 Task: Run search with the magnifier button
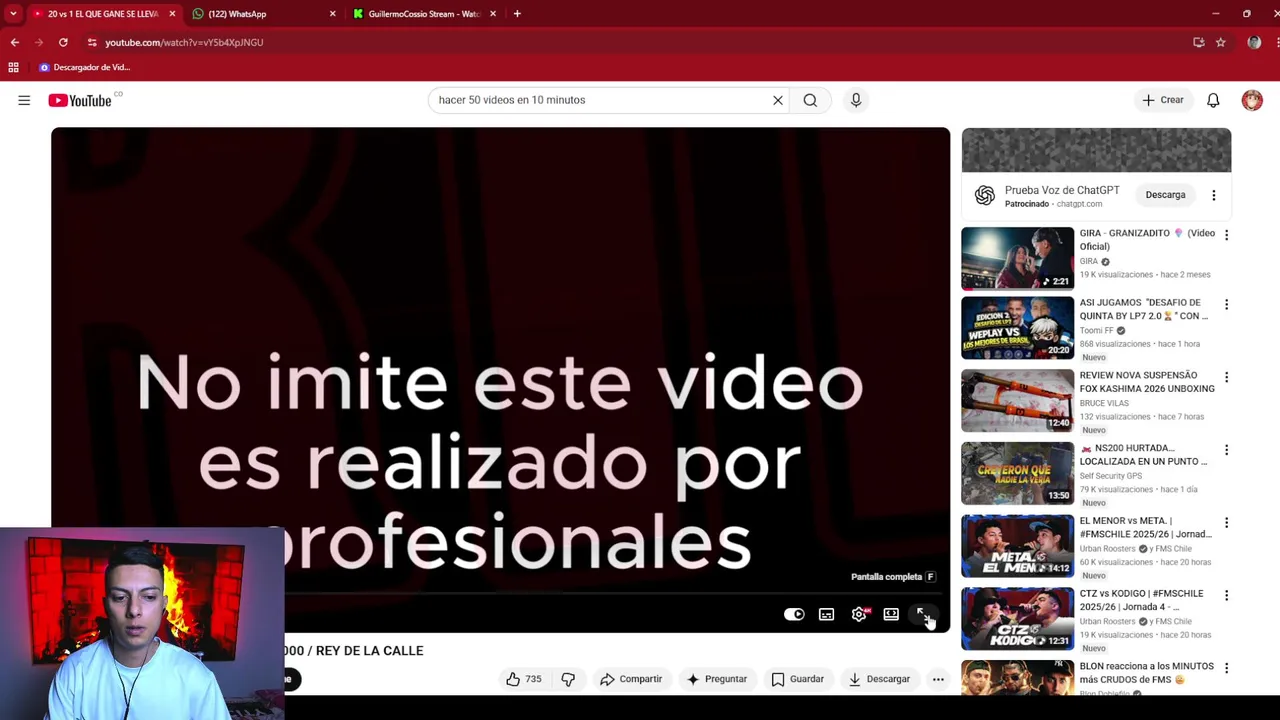pyautogui.click(x=810, y=100)
